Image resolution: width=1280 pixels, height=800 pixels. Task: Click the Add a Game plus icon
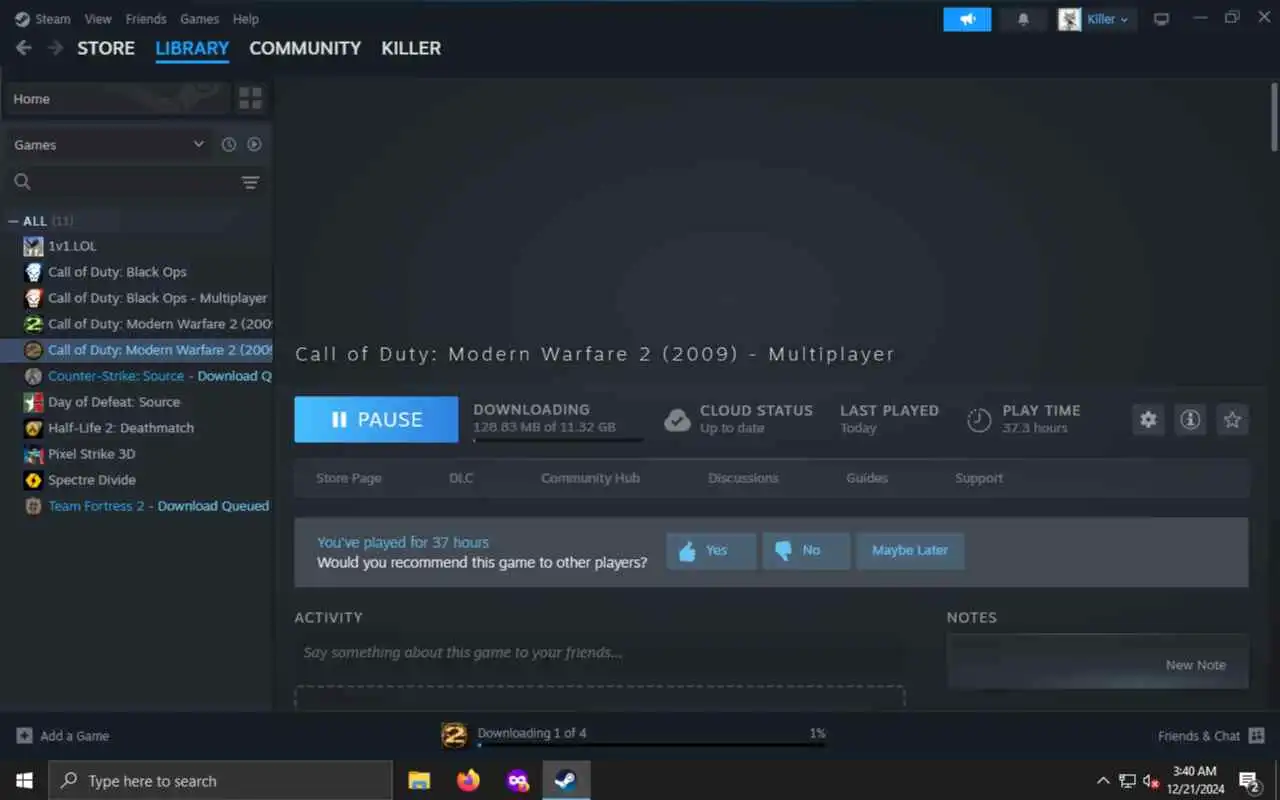click(24, 736)
